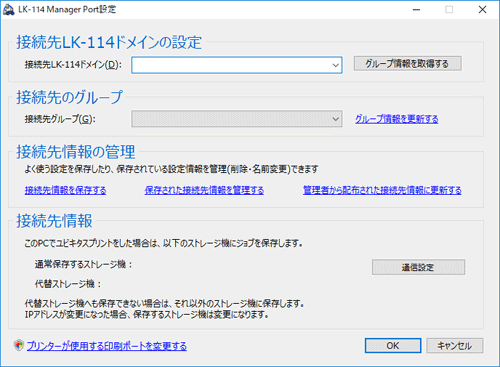This screenshot has height=367, width=500.
Task: Click the 接続先グループ(G): label
Action: pyautogui.click(x=60, y=119)
